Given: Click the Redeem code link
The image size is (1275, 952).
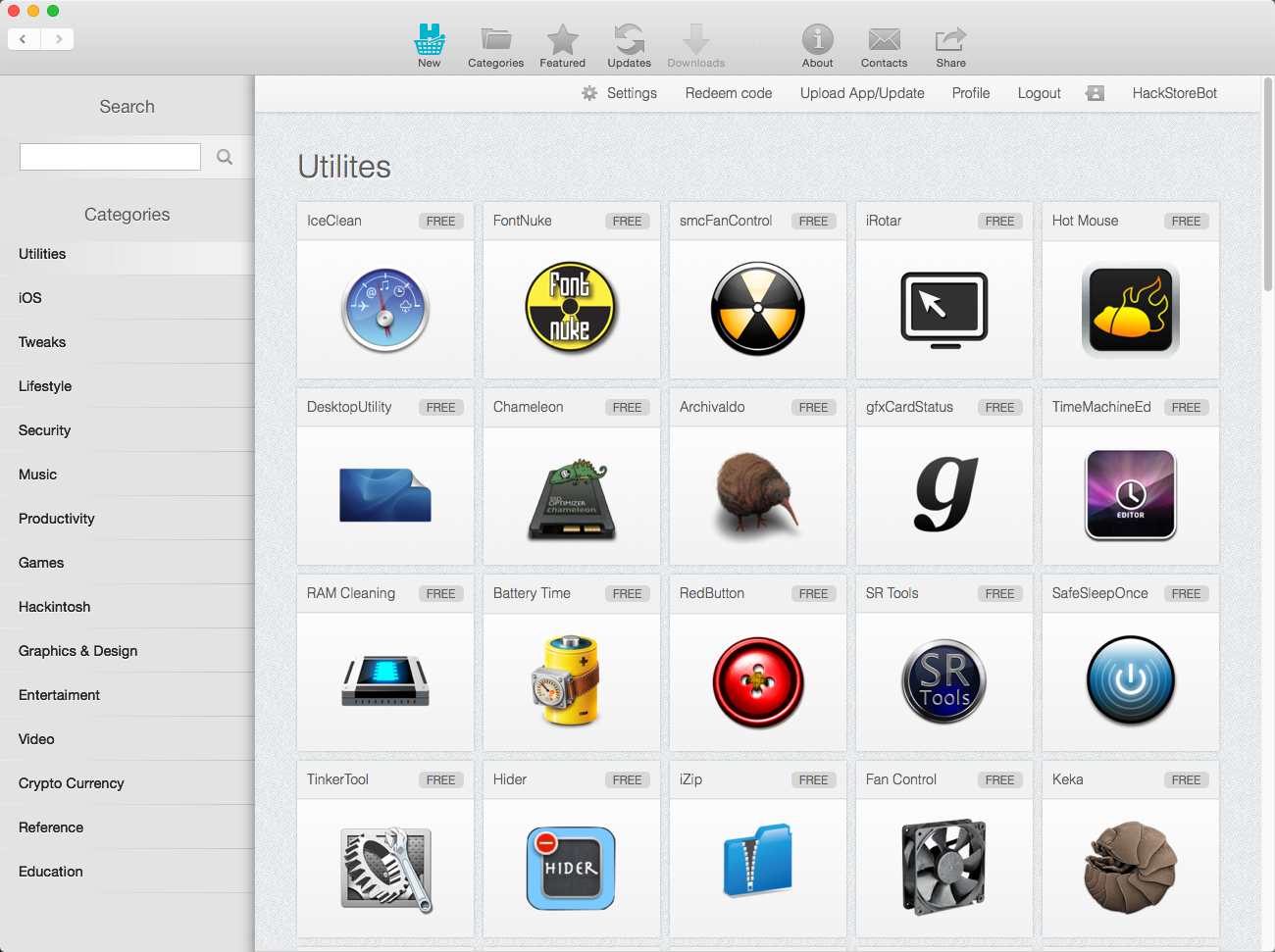Looking at the screenshot, I should [729, 93].
